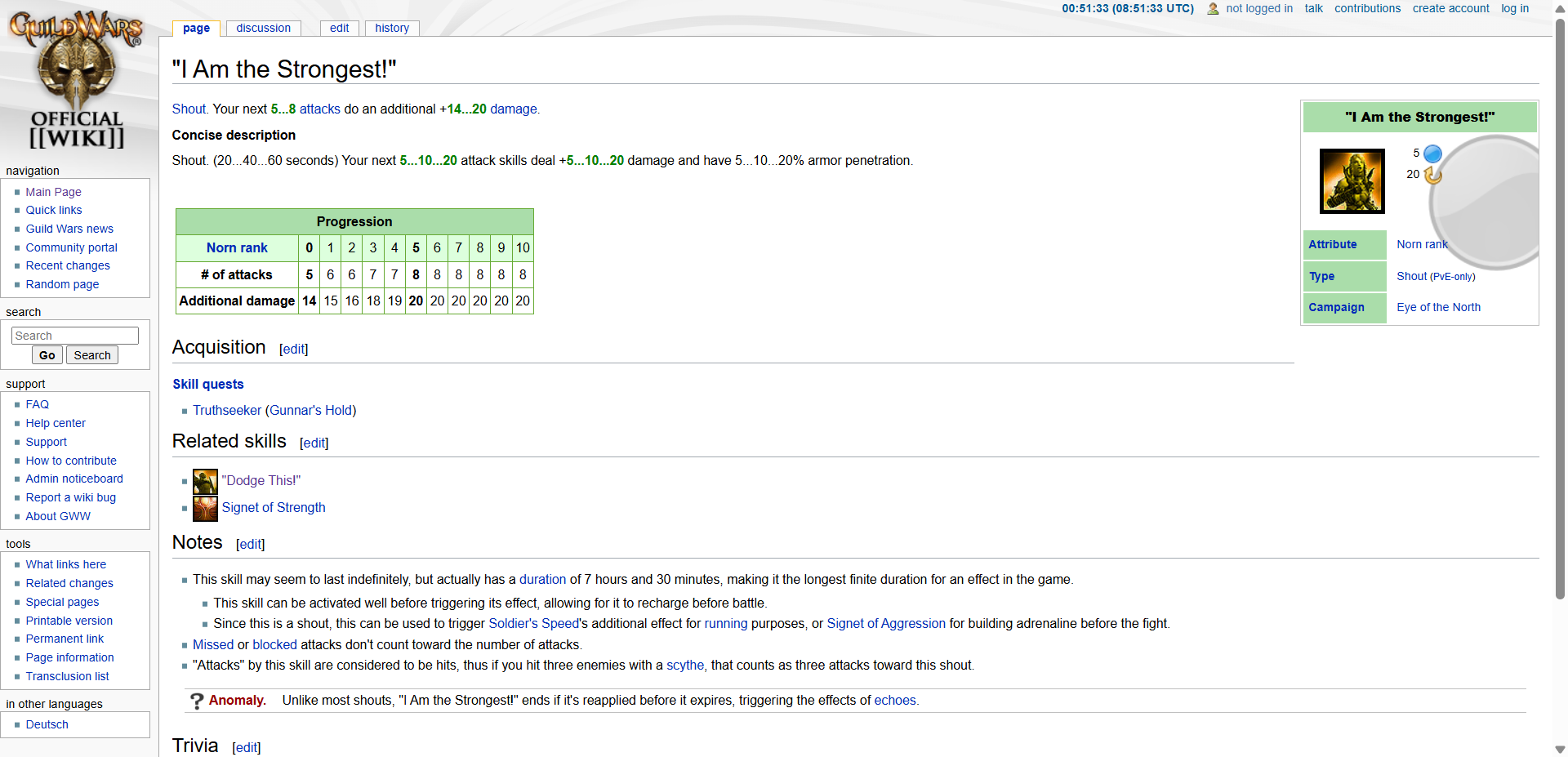The width and height of the screenshot is (1568, 757).
Task: Open Signet of Strength skill link
Action: 274,507
